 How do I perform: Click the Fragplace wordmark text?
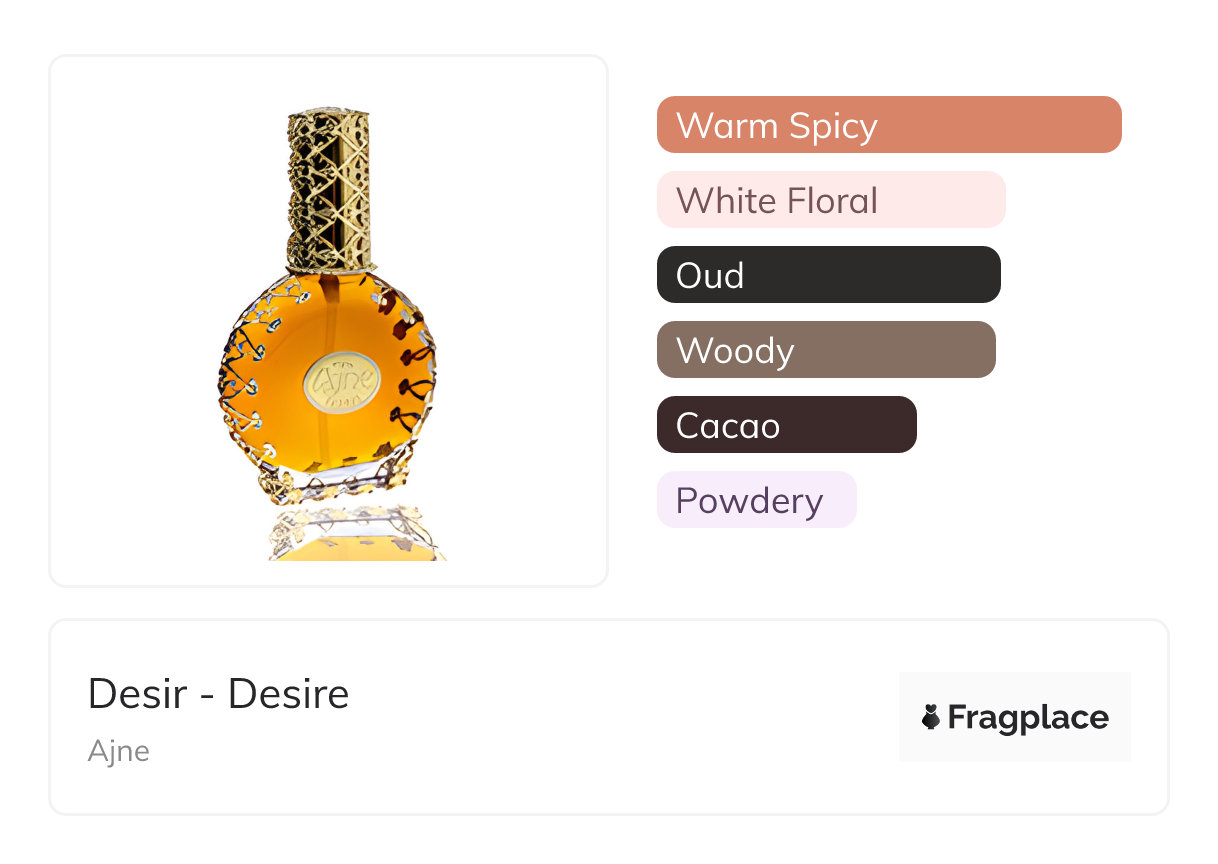point(1028,718)
